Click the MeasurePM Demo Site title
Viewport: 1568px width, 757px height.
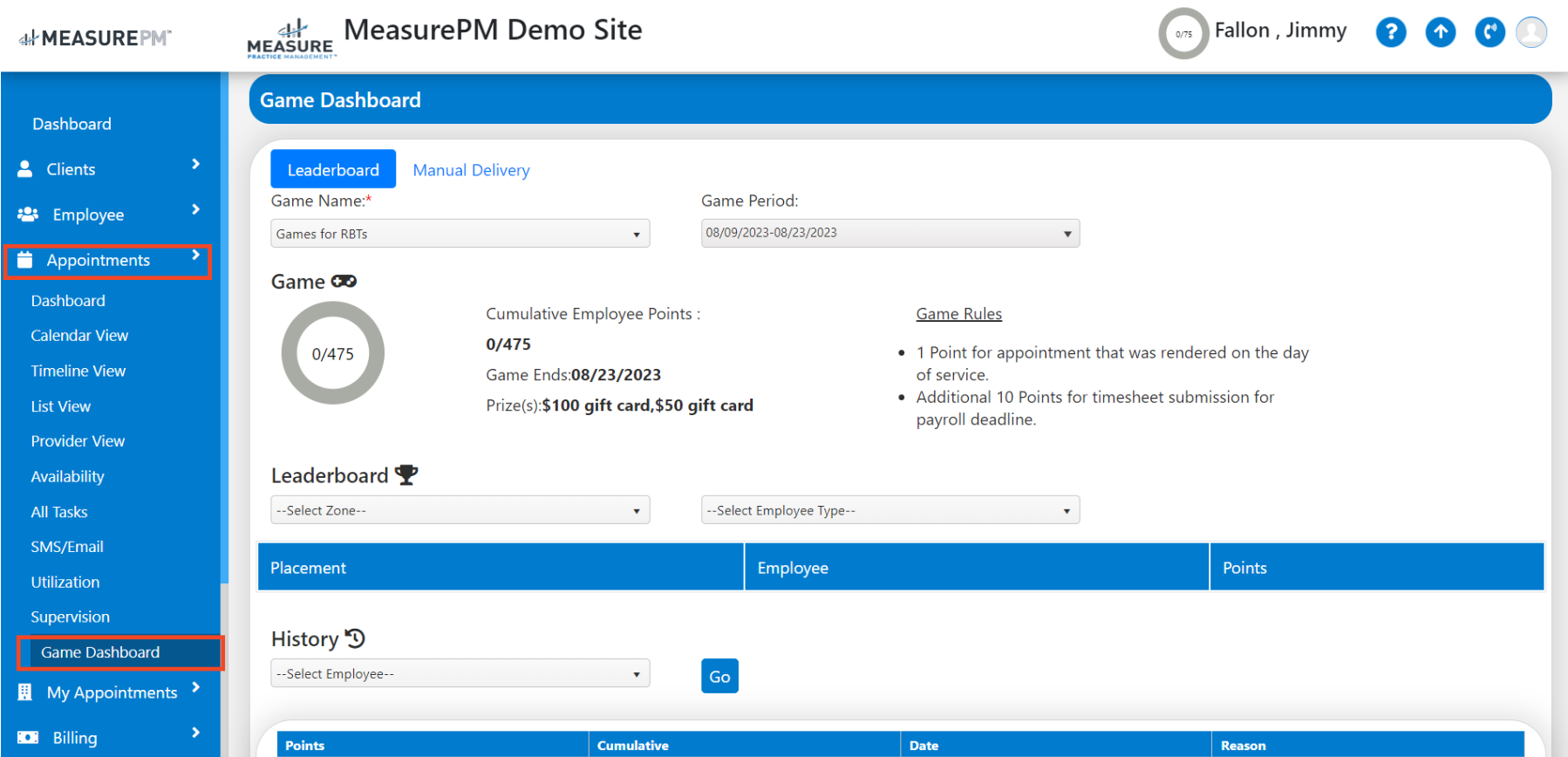coord(493,30)
